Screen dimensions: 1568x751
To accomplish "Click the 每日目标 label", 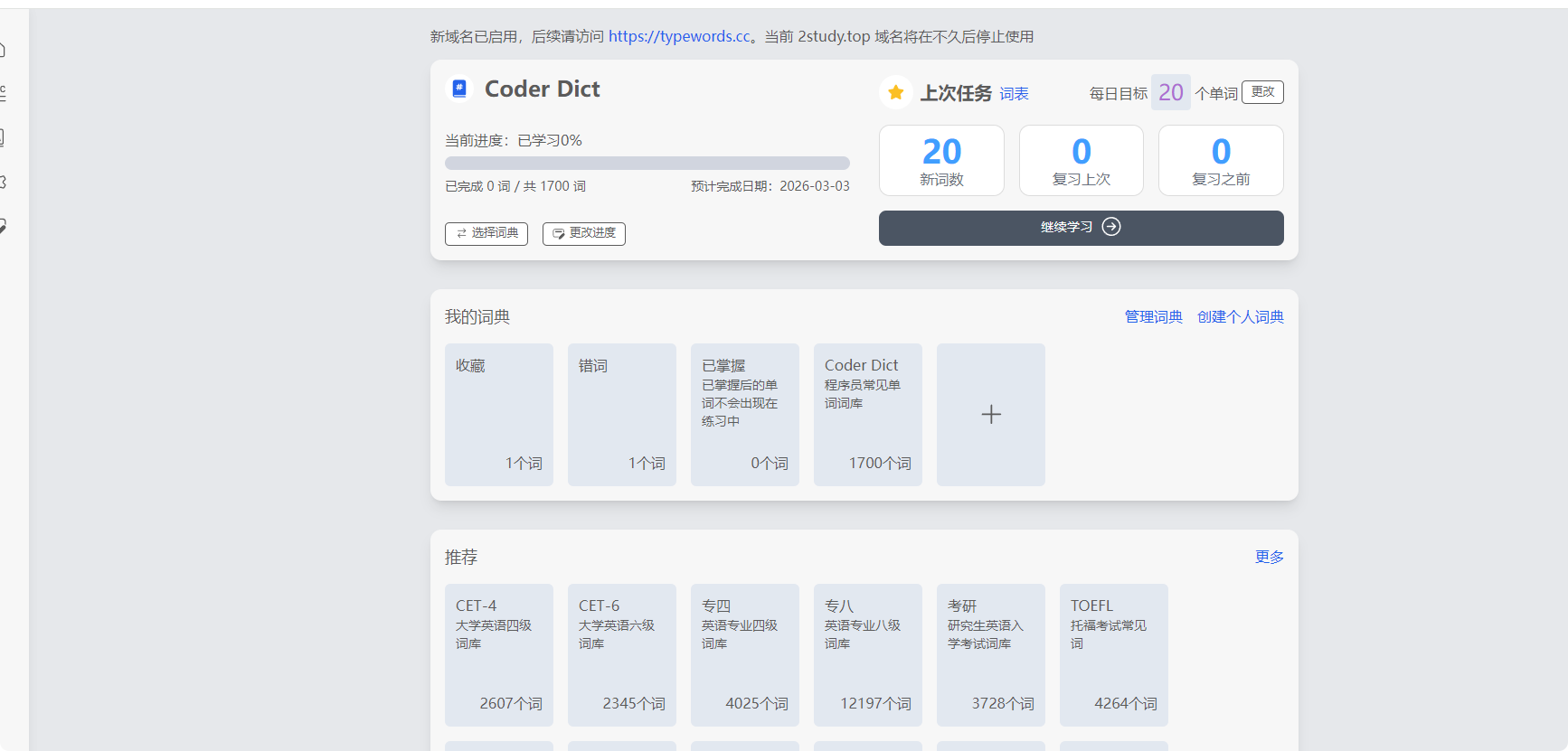I will [1119, 94].
